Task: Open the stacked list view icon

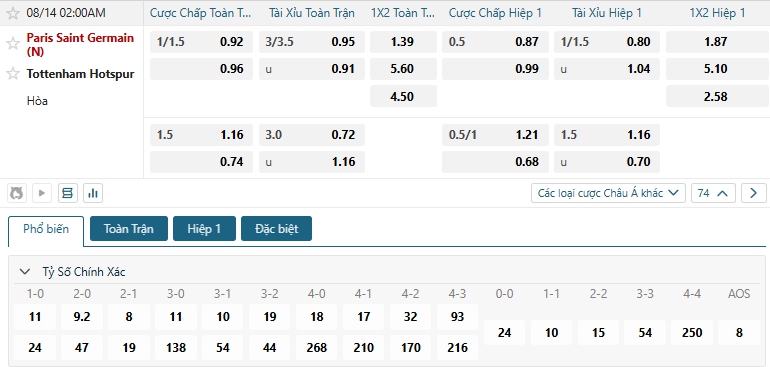Action: [68, 193]
